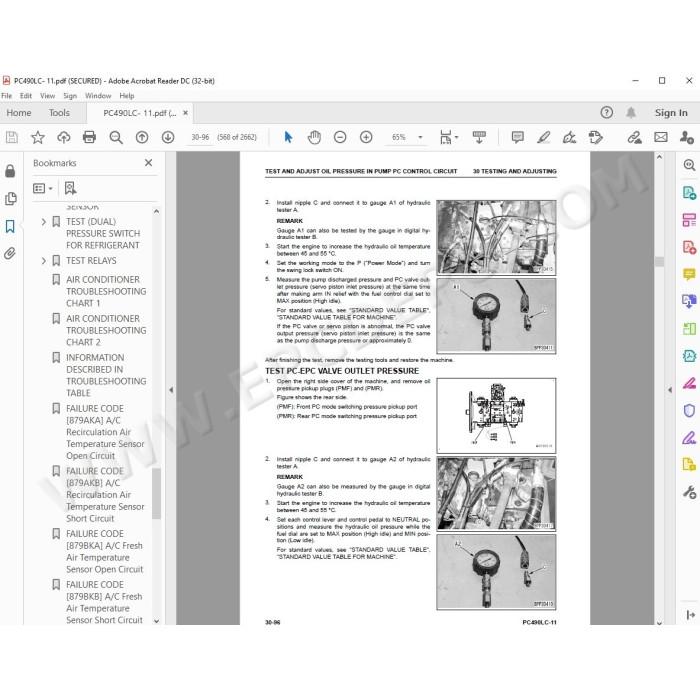Close the PC490LC-11.pdf document tab

(185, 113)
